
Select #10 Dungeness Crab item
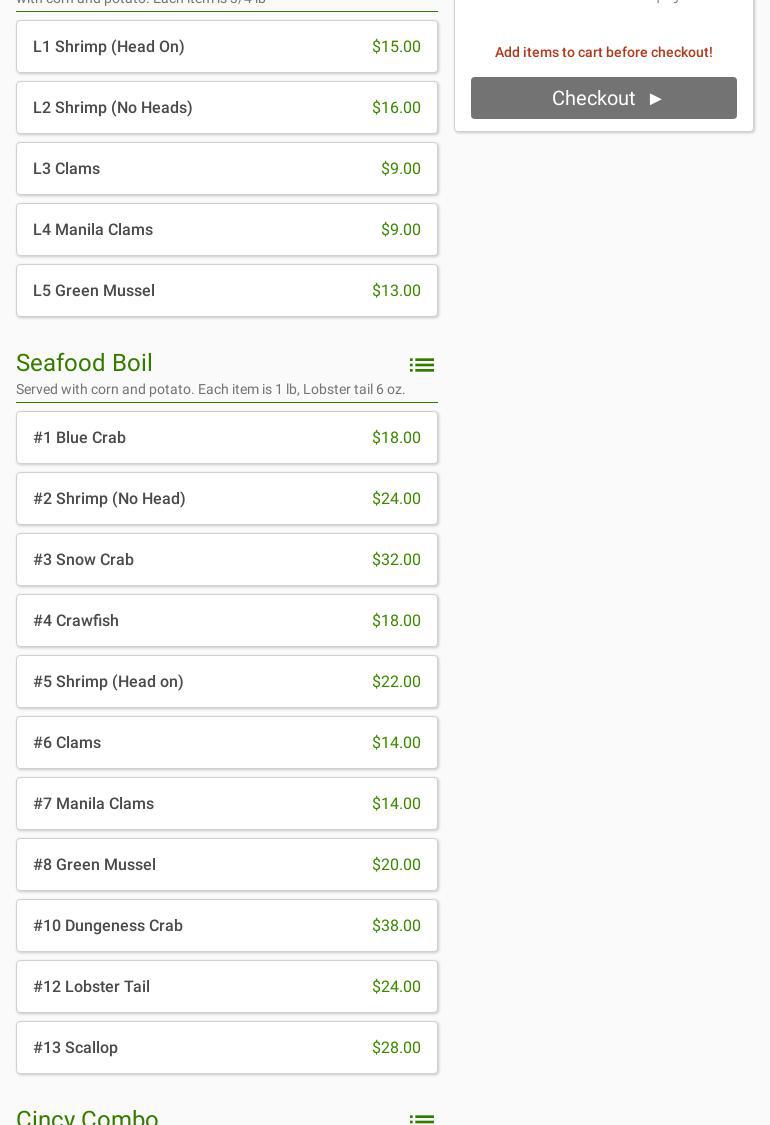(x=227, y=926)
